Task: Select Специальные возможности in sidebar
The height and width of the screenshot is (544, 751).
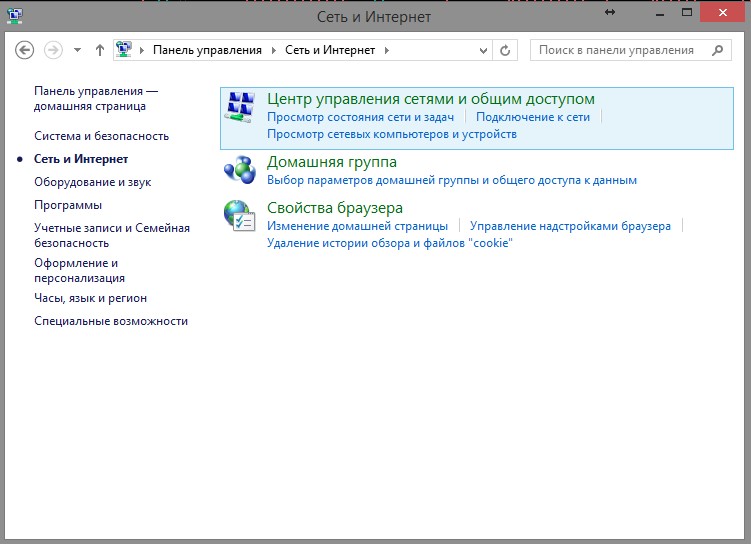Action: click(x=111, y=321)
